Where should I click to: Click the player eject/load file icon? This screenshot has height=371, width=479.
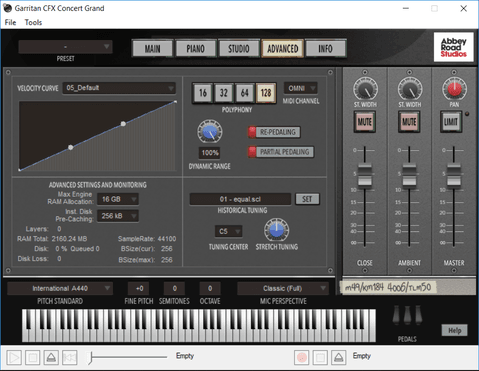[51, 358]
